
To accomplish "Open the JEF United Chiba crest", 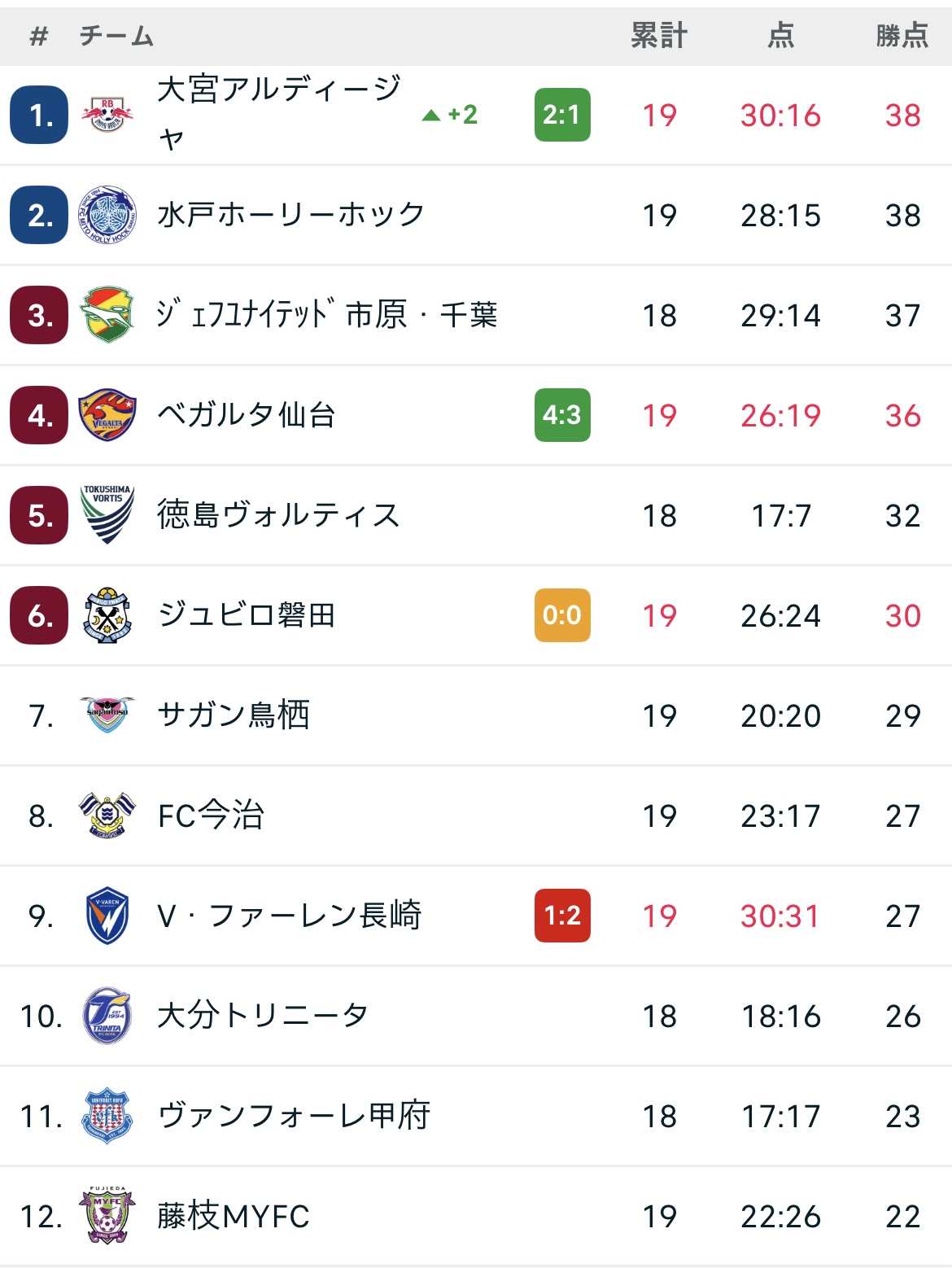I will pos(107,315).
